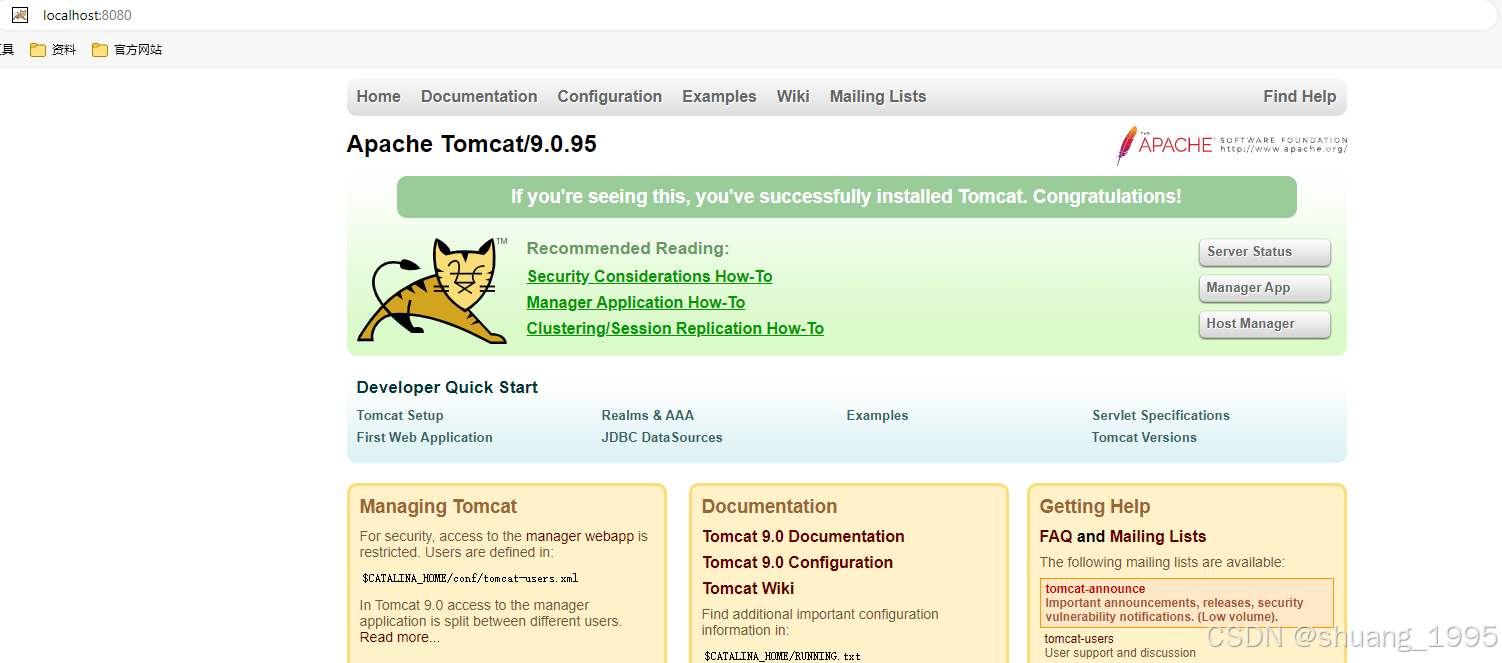The image size is (1502, 663).
Task: Click the FAQ link in Getting Help
Action: tap(1056, 536)
